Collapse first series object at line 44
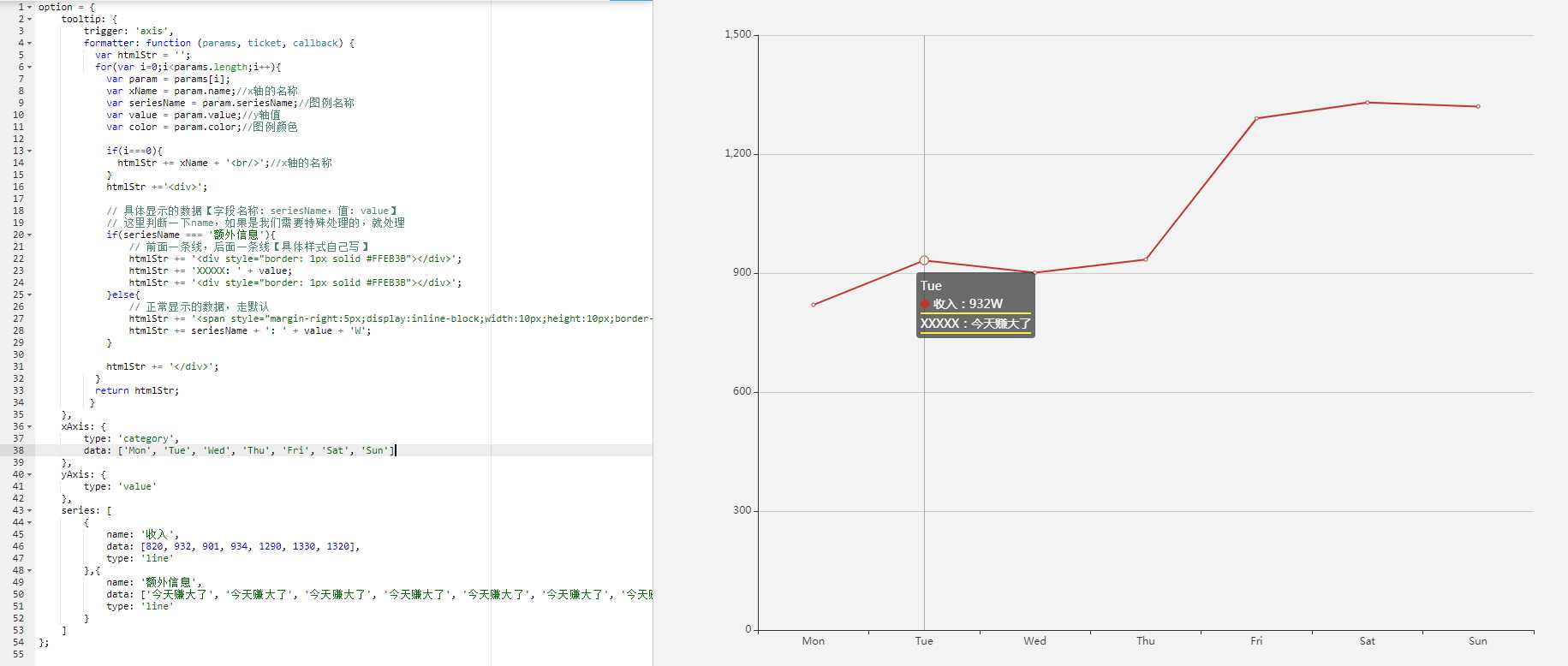The height and width of the screenshot is (666, 1568). coord(30,522)
